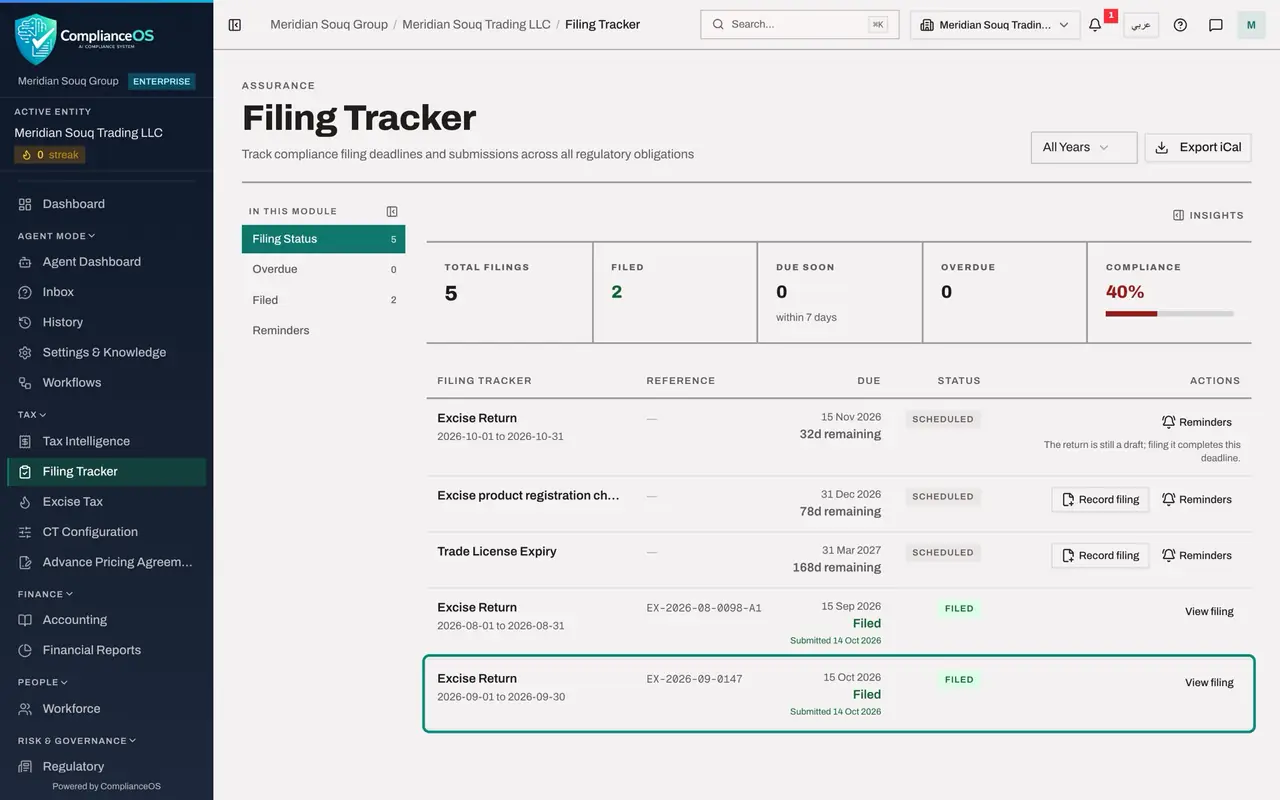
Task: Open the All Years dropdown
Action: coord(1084,147)
